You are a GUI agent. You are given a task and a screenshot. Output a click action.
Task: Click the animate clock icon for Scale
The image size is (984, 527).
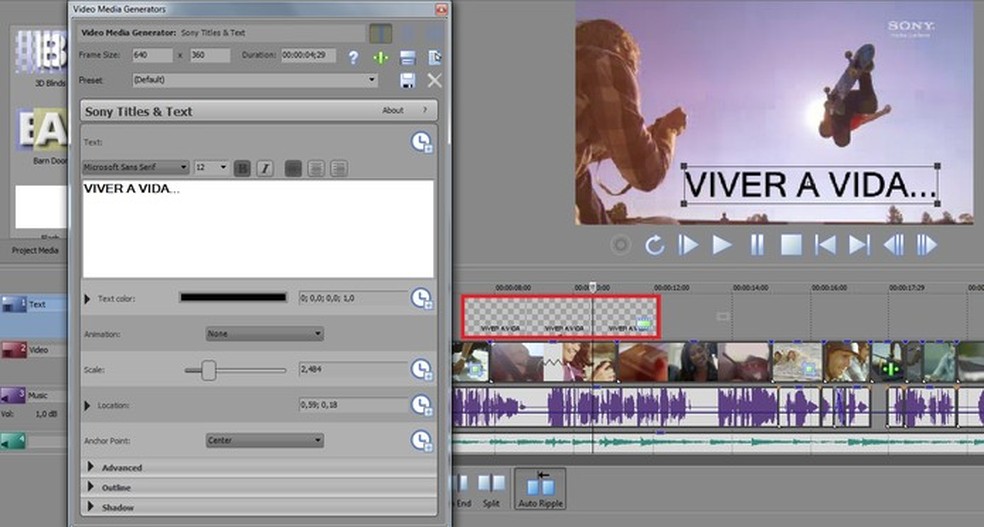coord(421,370)
